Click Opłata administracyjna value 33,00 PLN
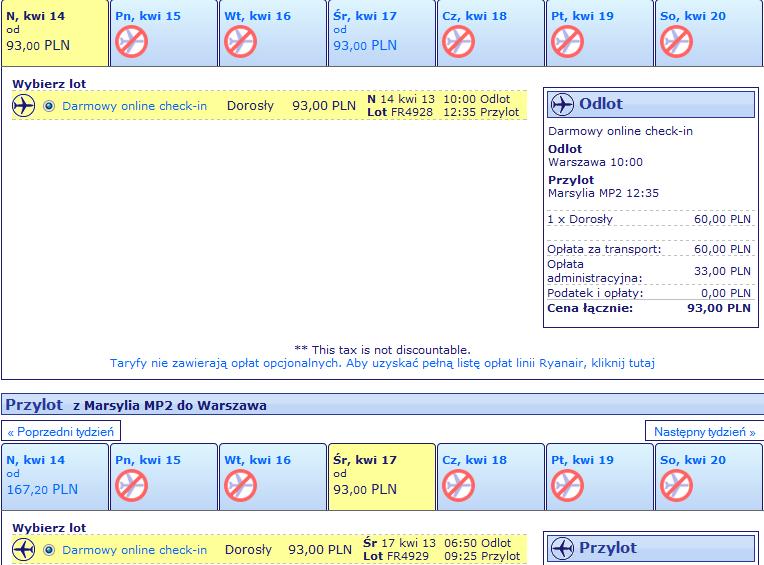The width and height of the screenshot is (764, 565). tap(722, 271)
